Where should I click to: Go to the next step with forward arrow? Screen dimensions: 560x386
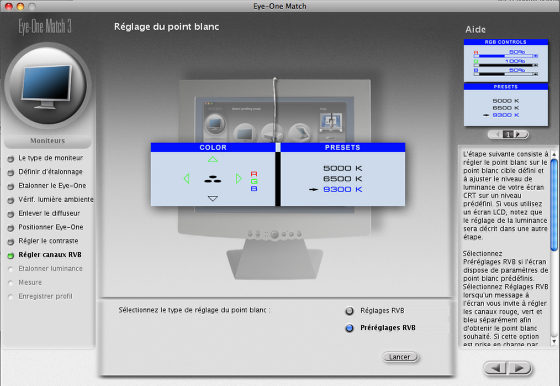click(519, 368)
